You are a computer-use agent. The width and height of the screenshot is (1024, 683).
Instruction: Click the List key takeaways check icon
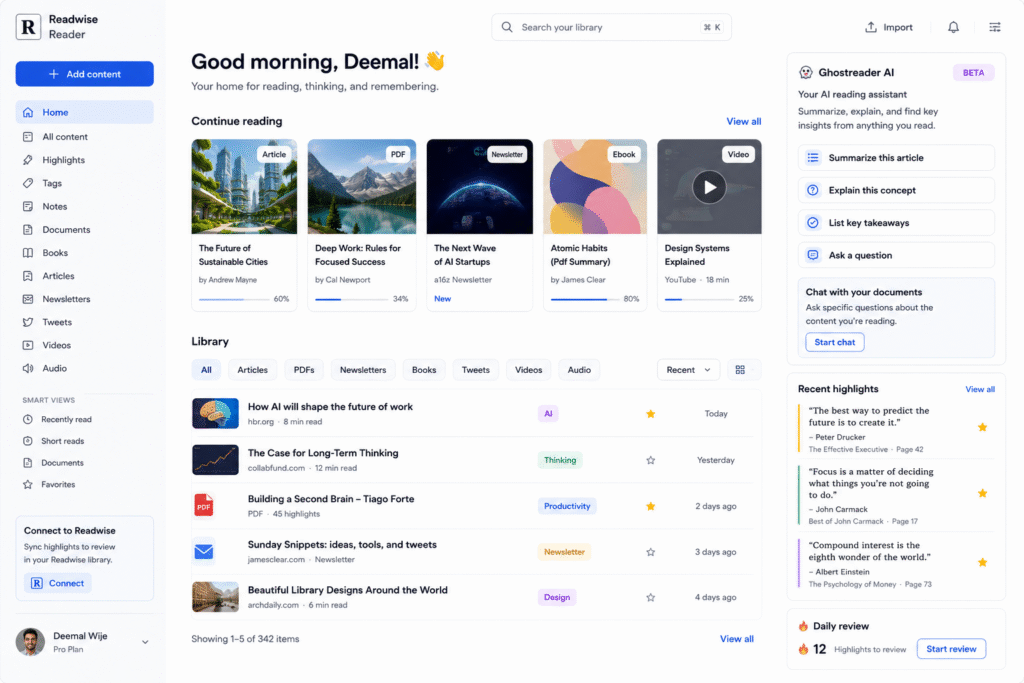[x=812, y=223]
